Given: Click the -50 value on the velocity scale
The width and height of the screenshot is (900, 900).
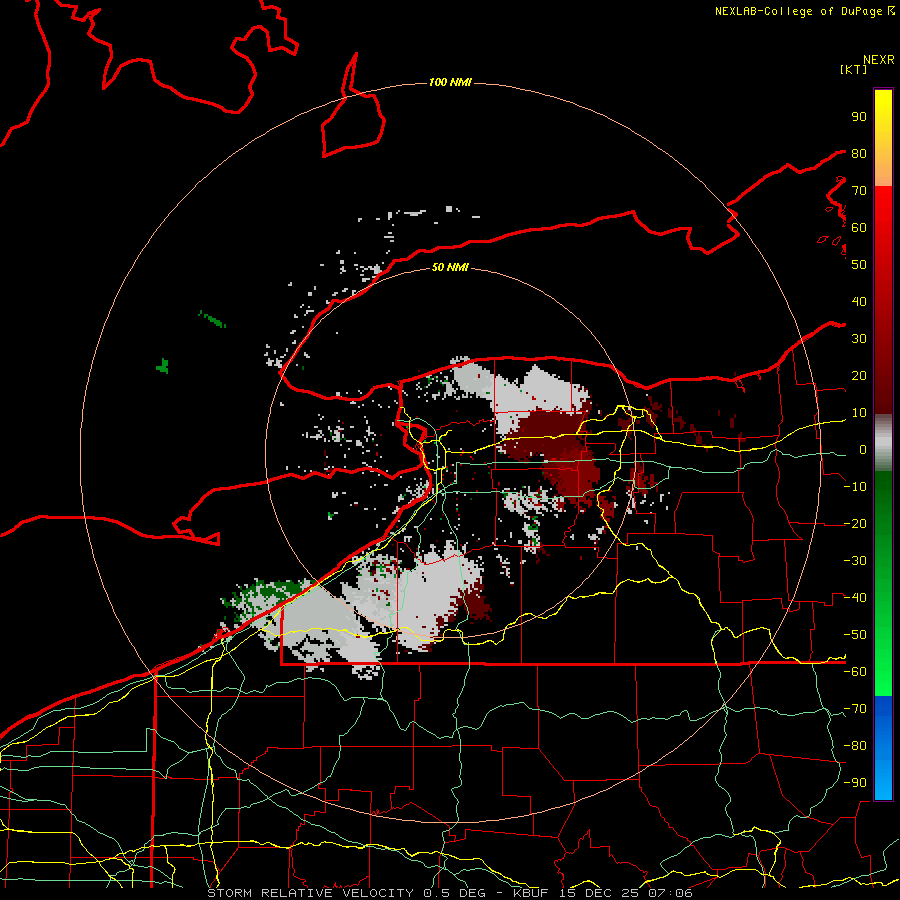Looking at the screenshot, I should [855, 635].
